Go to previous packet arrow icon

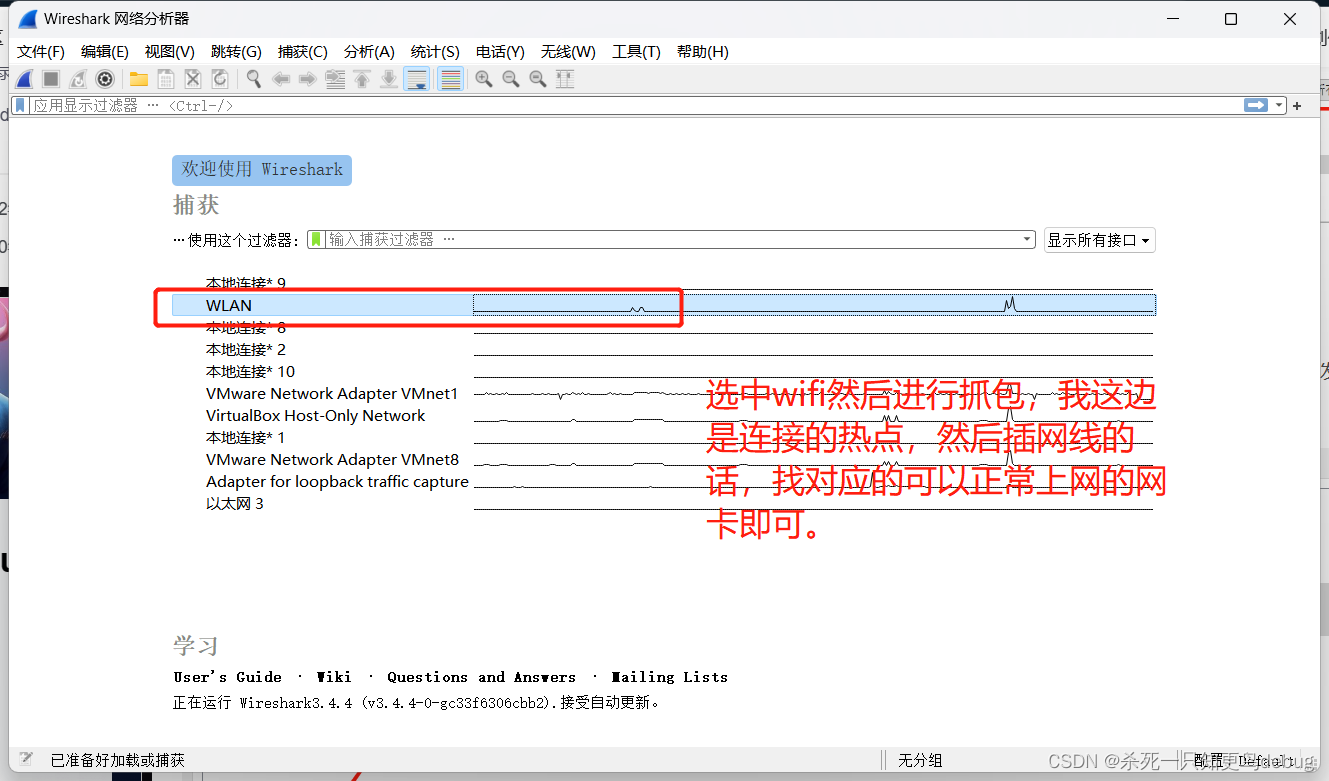pyautogui.click(x=281, y=79)
